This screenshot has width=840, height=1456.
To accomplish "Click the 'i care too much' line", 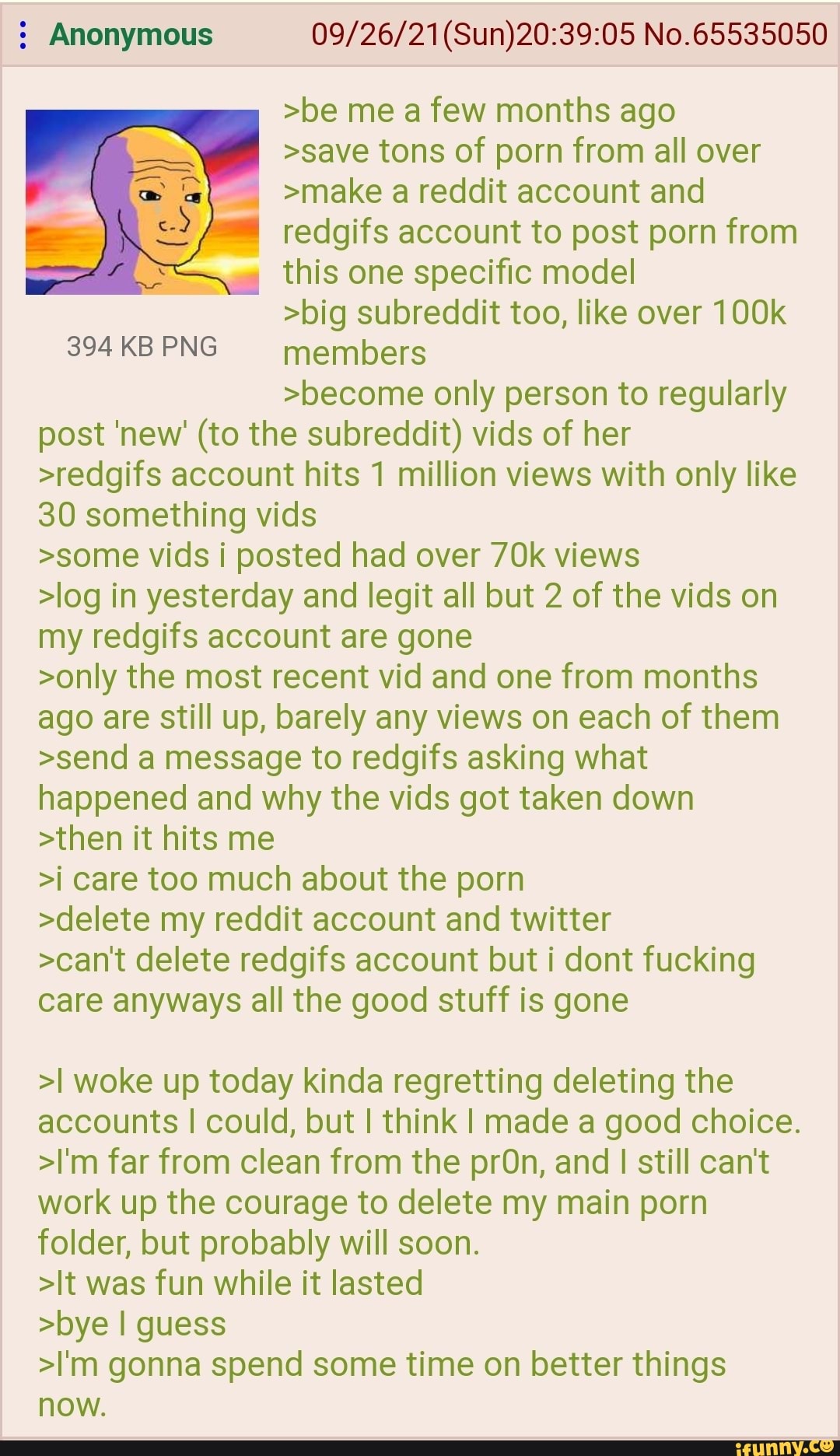I will pos(282,879).
